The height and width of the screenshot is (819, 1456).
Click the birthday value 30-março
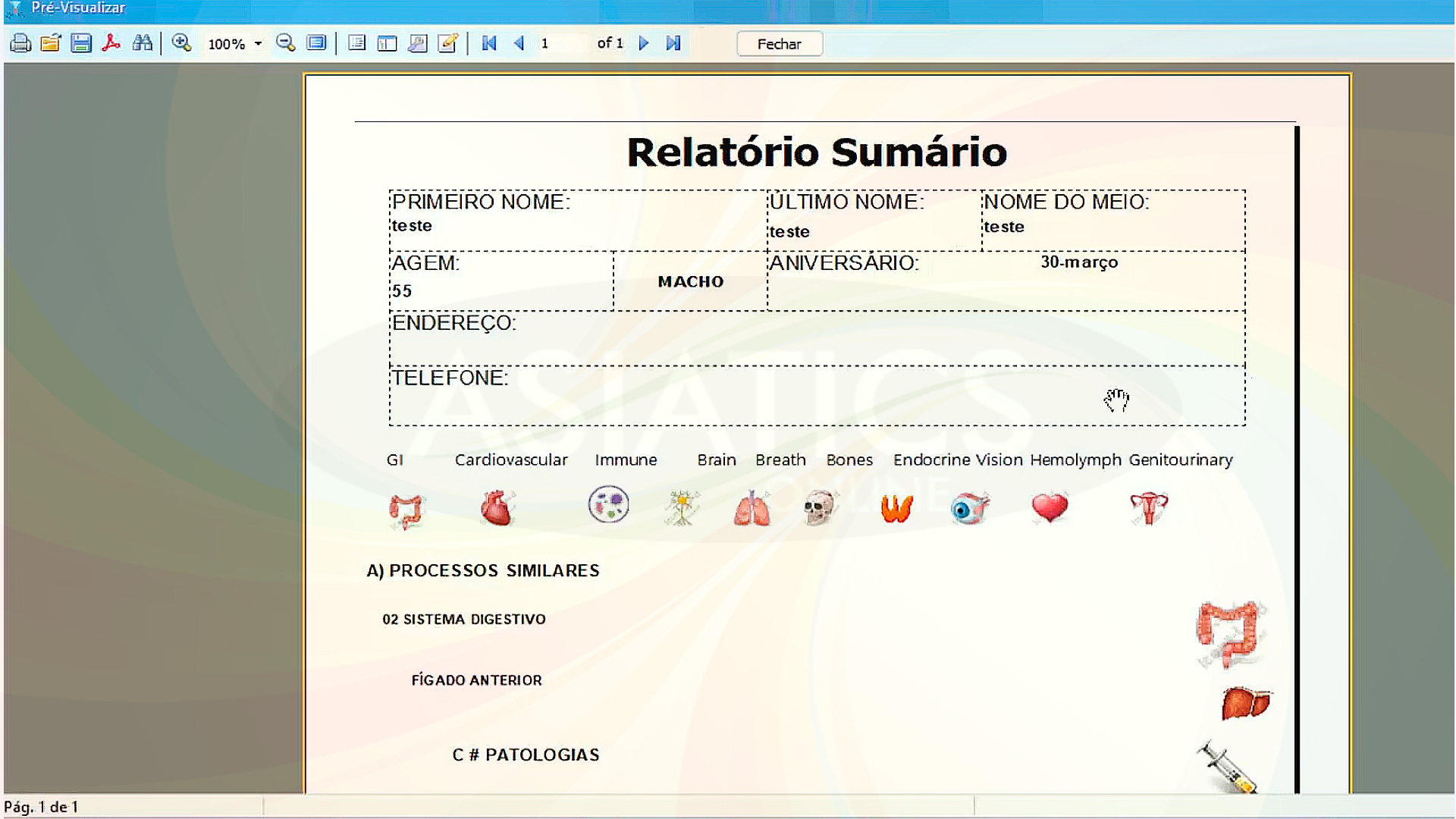pyautogui.click(x=1079, y=262)
